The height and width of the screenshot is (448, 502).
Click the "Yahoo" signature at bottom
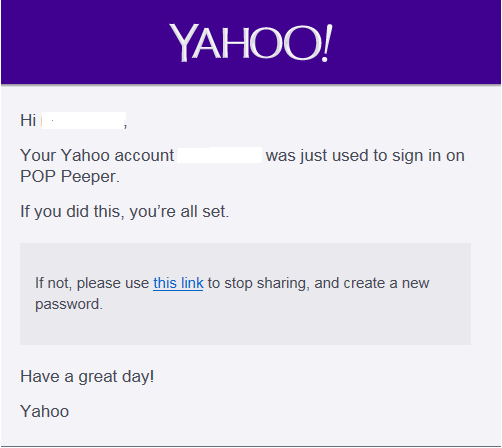pos(45,411)
